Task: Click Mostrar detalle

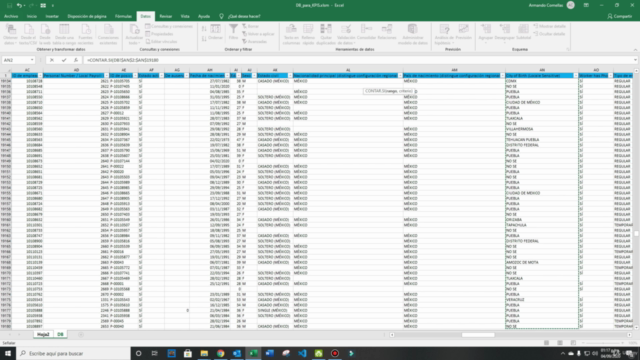Action: 549,26
